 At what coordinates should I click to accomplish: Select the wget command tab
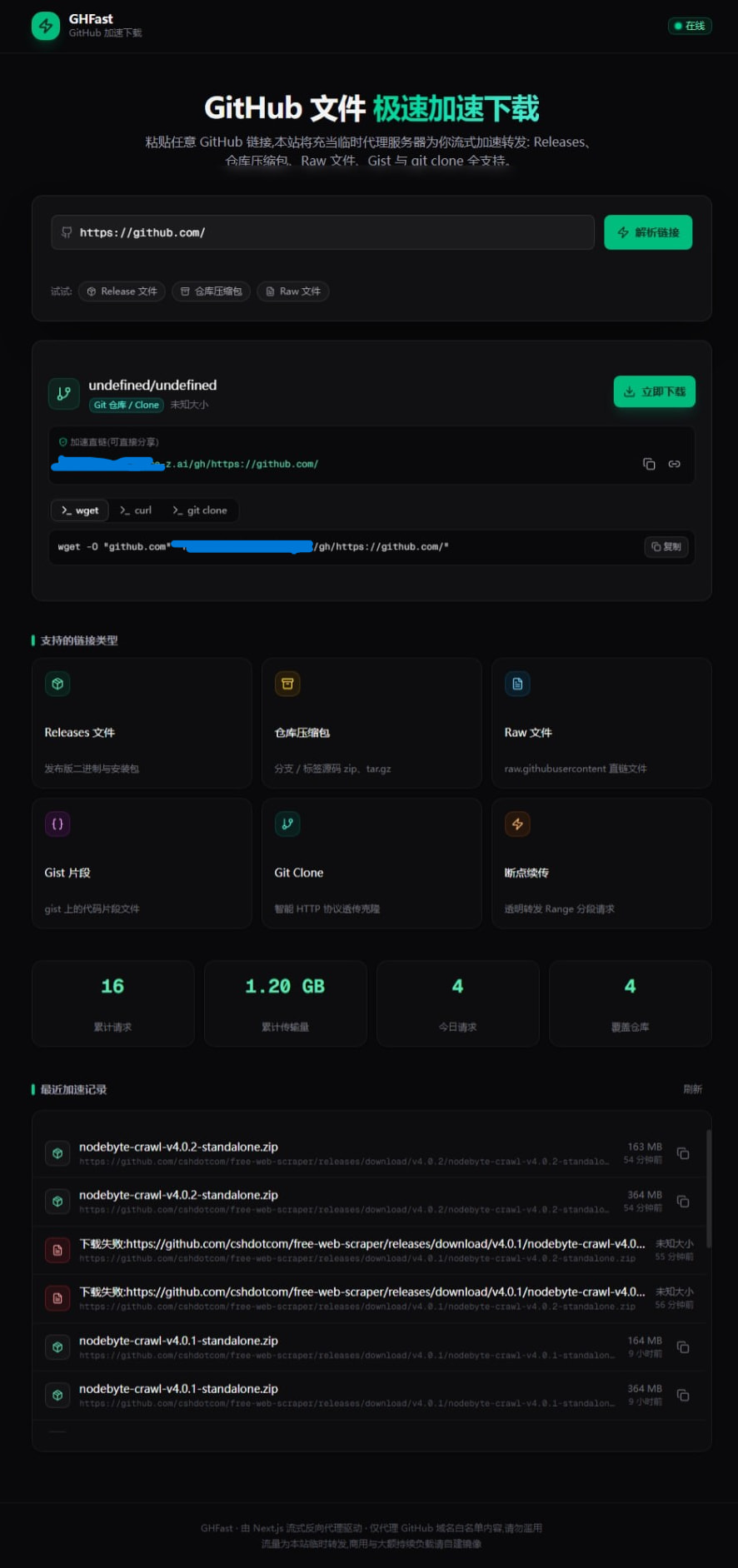click(80, 510)
